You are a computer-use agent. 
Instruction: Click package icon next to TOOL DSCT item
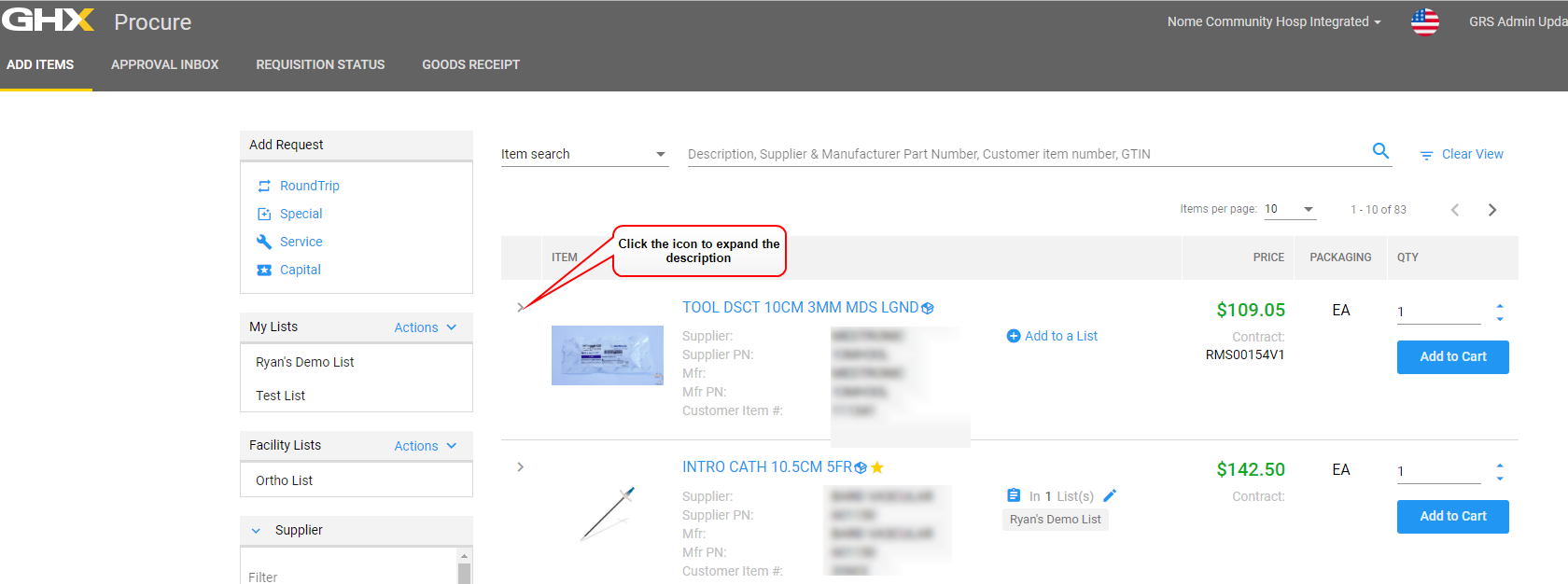coord(928,309)
